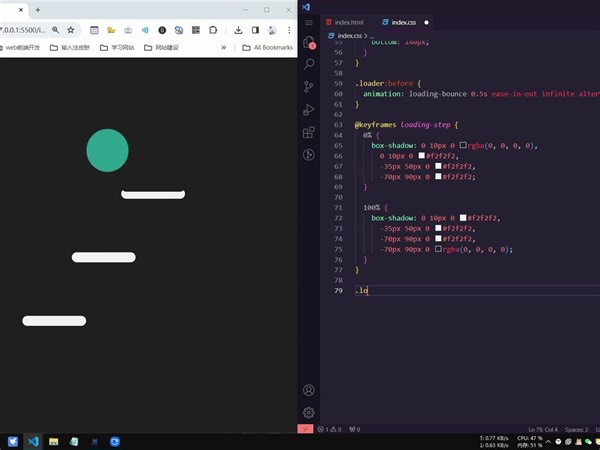The height and width of the screenshot is (450, 600).
Task: Open the 网站建设 bookmark folder
Action: 161,47
